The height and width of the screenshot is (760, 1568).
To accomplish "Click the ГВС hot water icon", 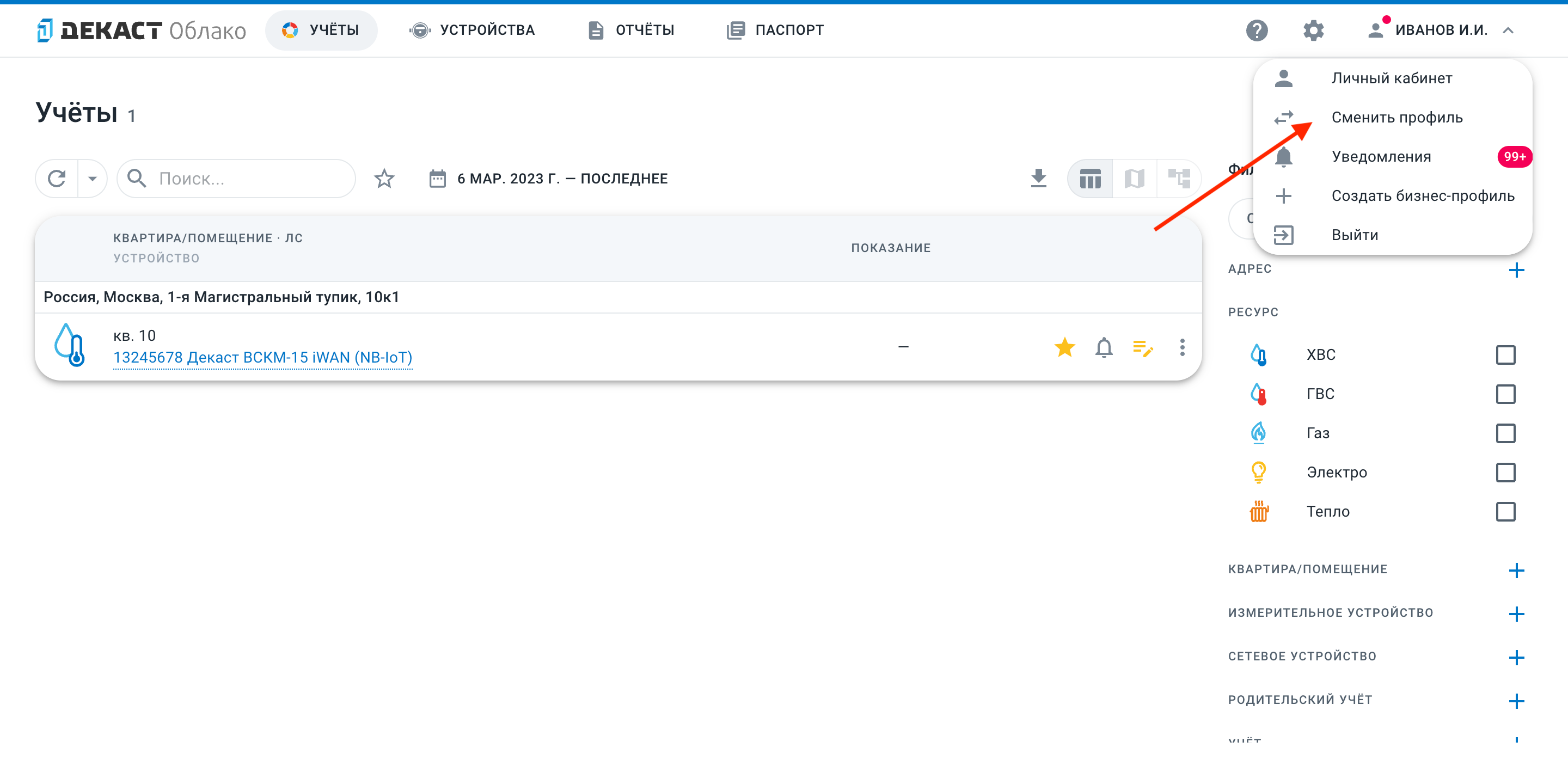I will [x=1258, y=394].
